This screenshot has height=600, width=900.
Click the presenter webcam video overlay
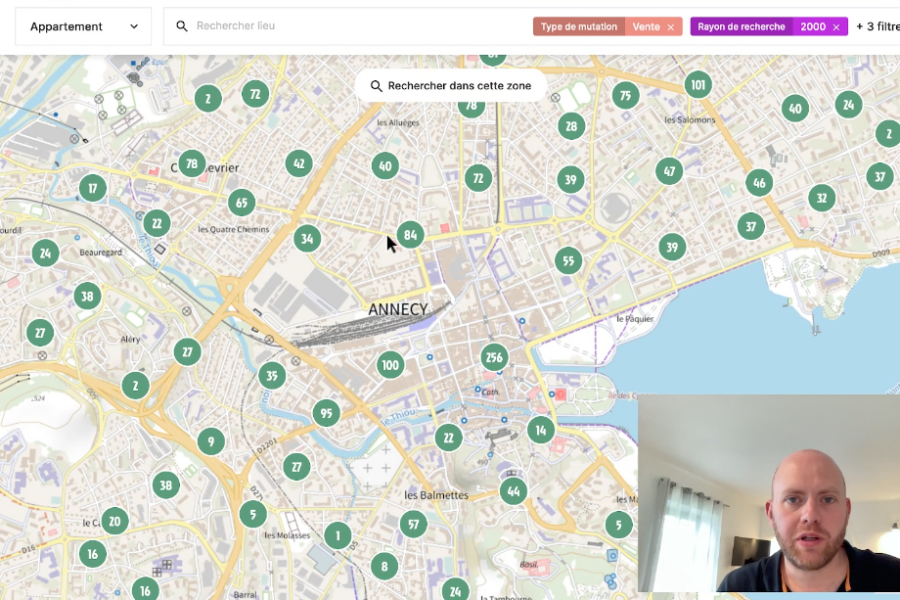coord(768,494)
